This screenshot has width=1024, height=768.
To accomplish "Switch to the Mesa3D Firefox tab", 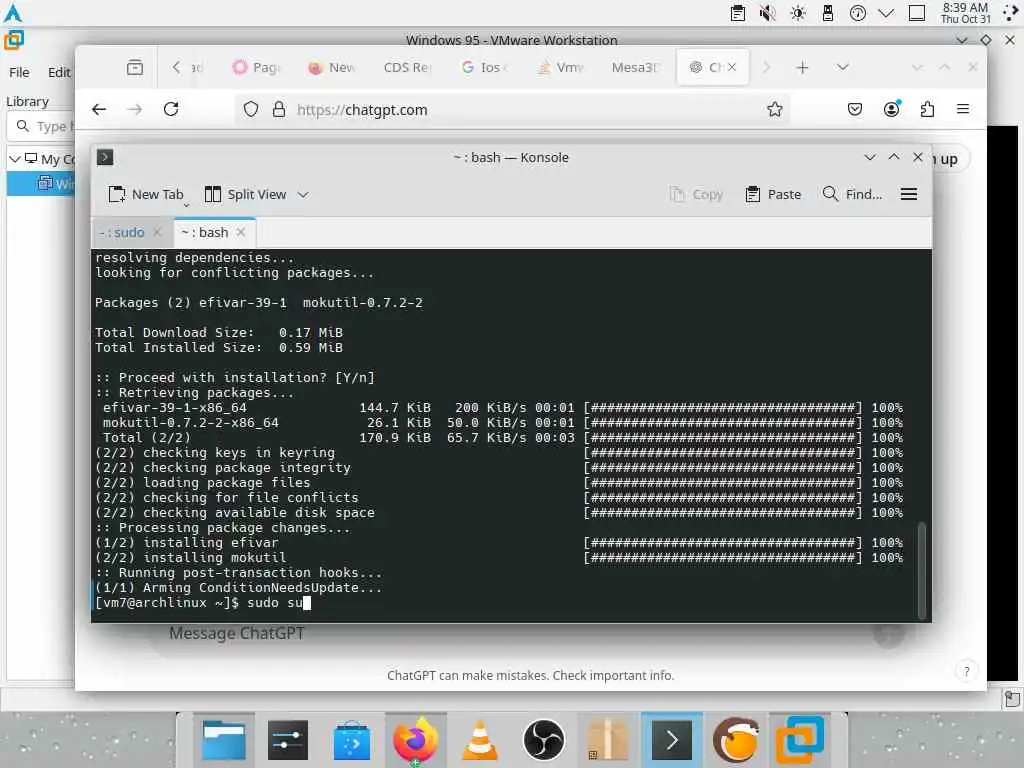I will [633, 67].
